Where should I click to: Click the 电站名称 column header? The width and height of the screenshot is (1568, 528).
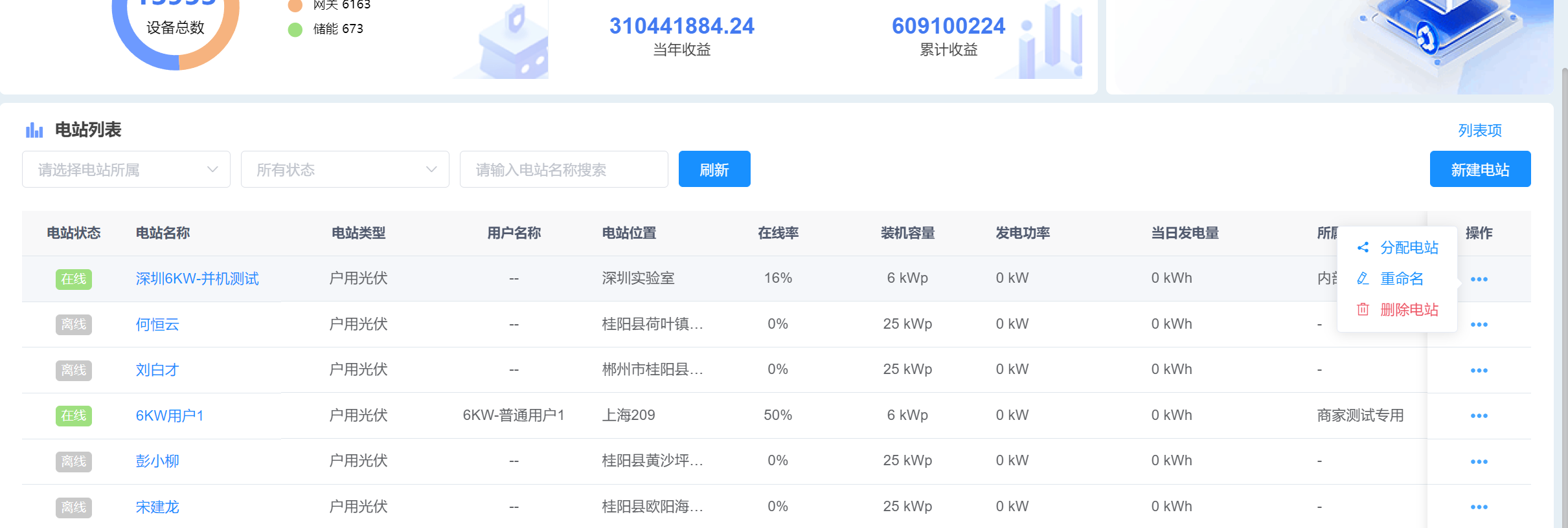[x=163, y=233]
